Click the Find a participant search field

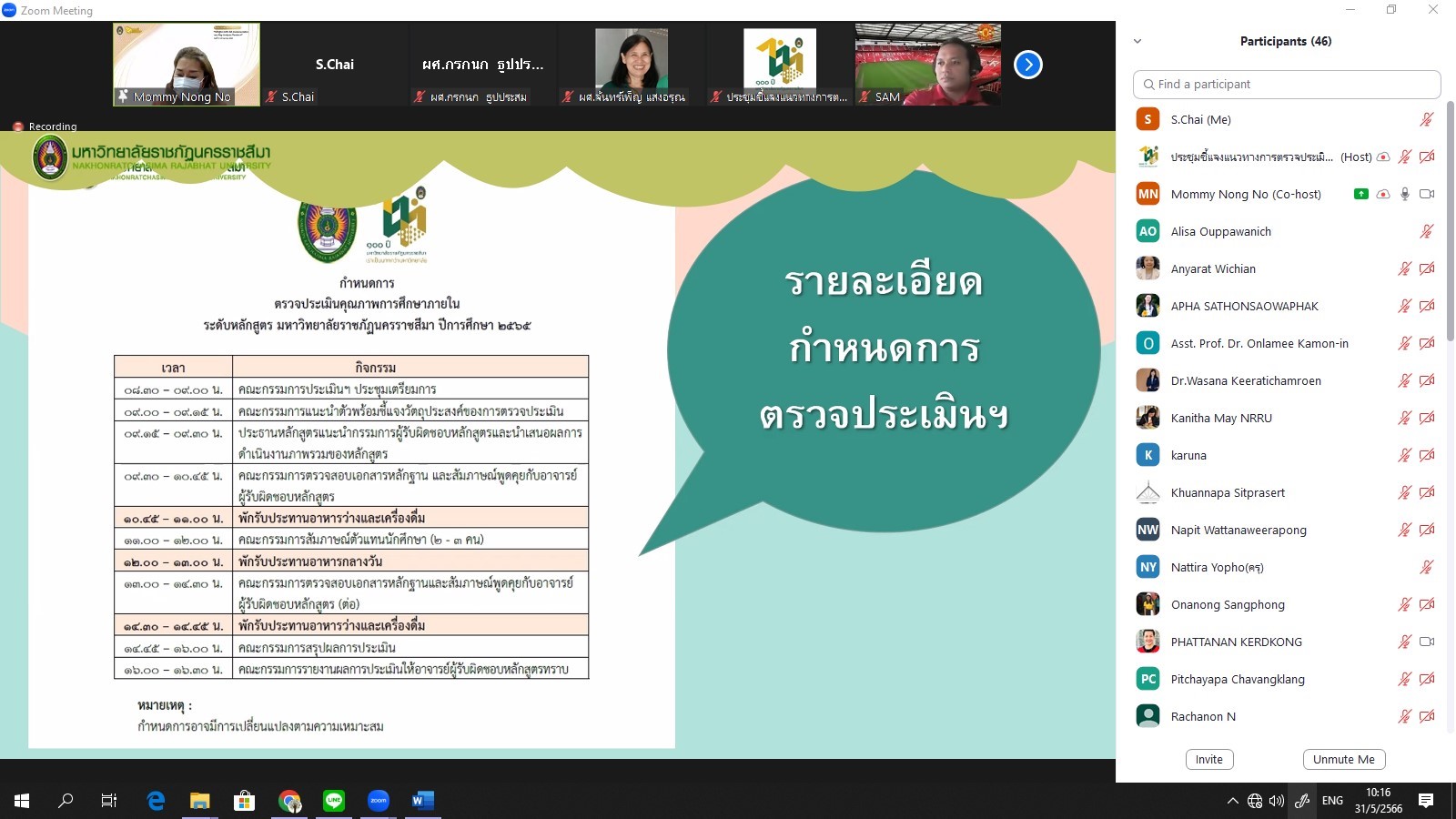(x=1286, y=84)
